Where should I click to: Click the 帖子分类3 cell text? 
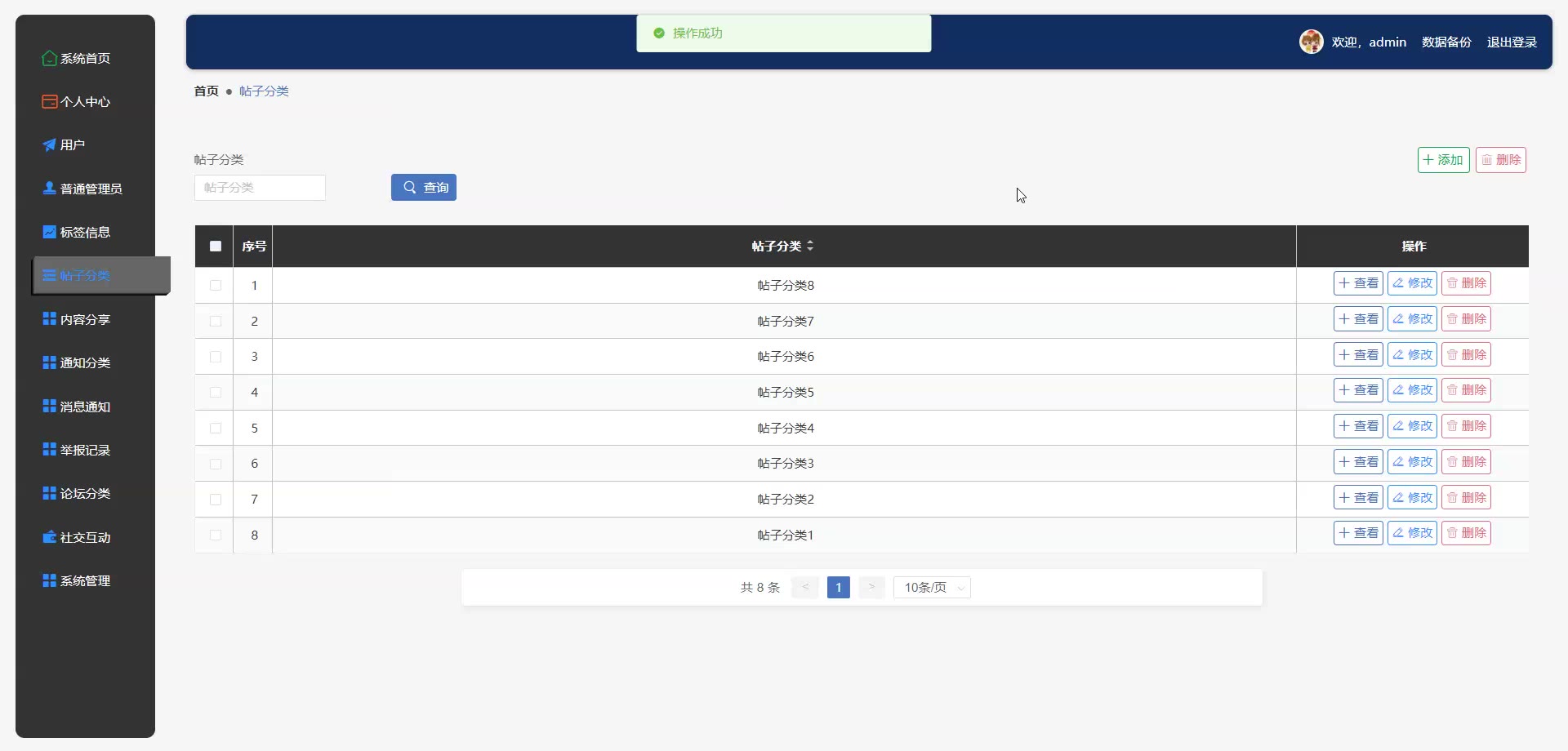785,464
